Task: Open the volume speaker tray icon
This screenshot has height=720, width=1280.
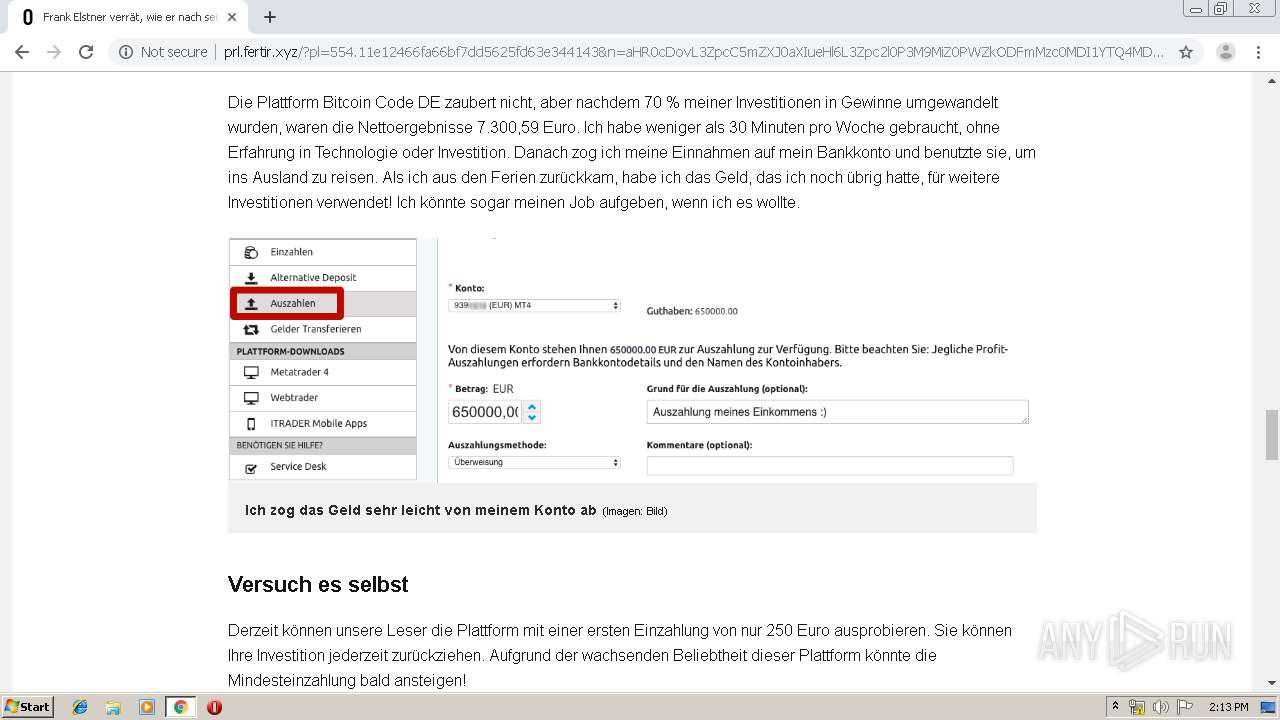Action: pyautogui.click(x=1161, y=707)
